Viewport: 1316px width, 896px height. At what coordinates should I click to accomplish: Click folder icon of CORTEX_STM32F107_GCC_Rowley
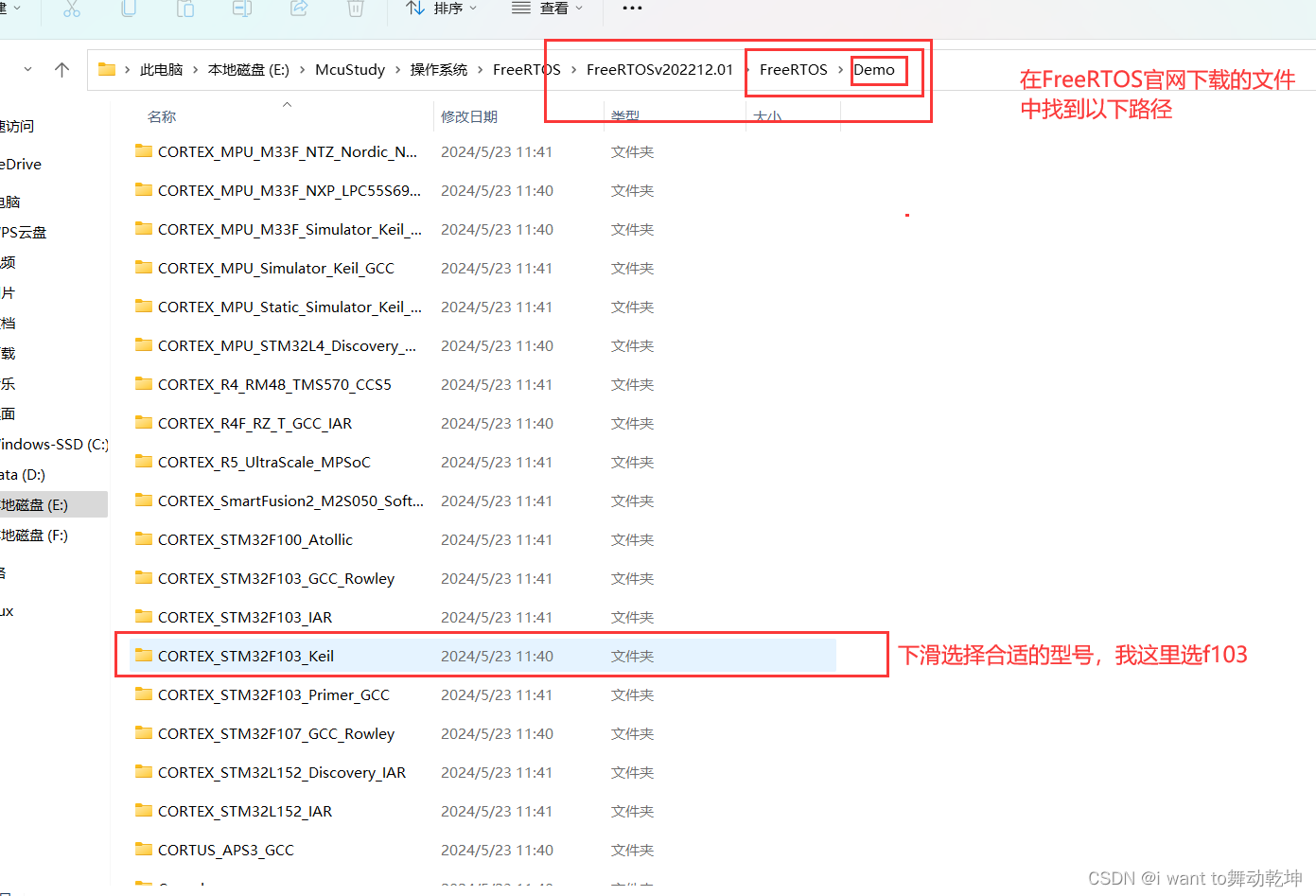pos(144,732)
